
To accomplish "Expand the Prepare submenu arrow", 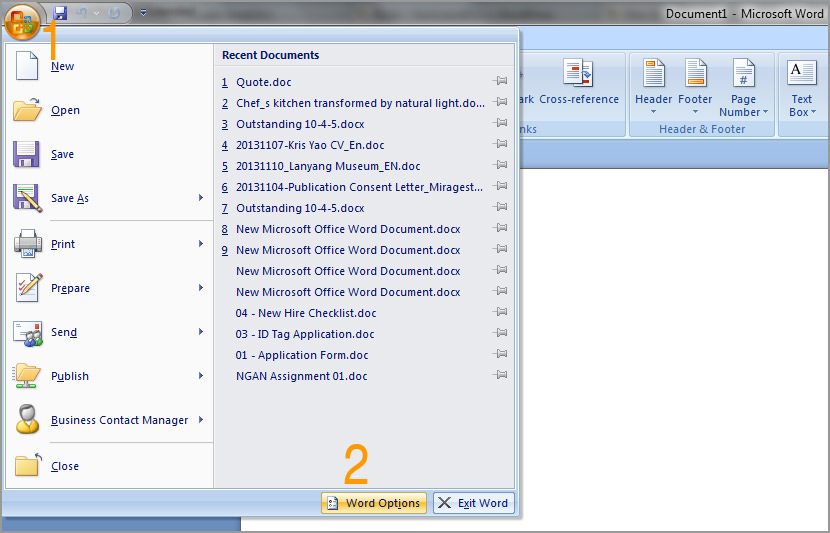I will click(201, 287).
